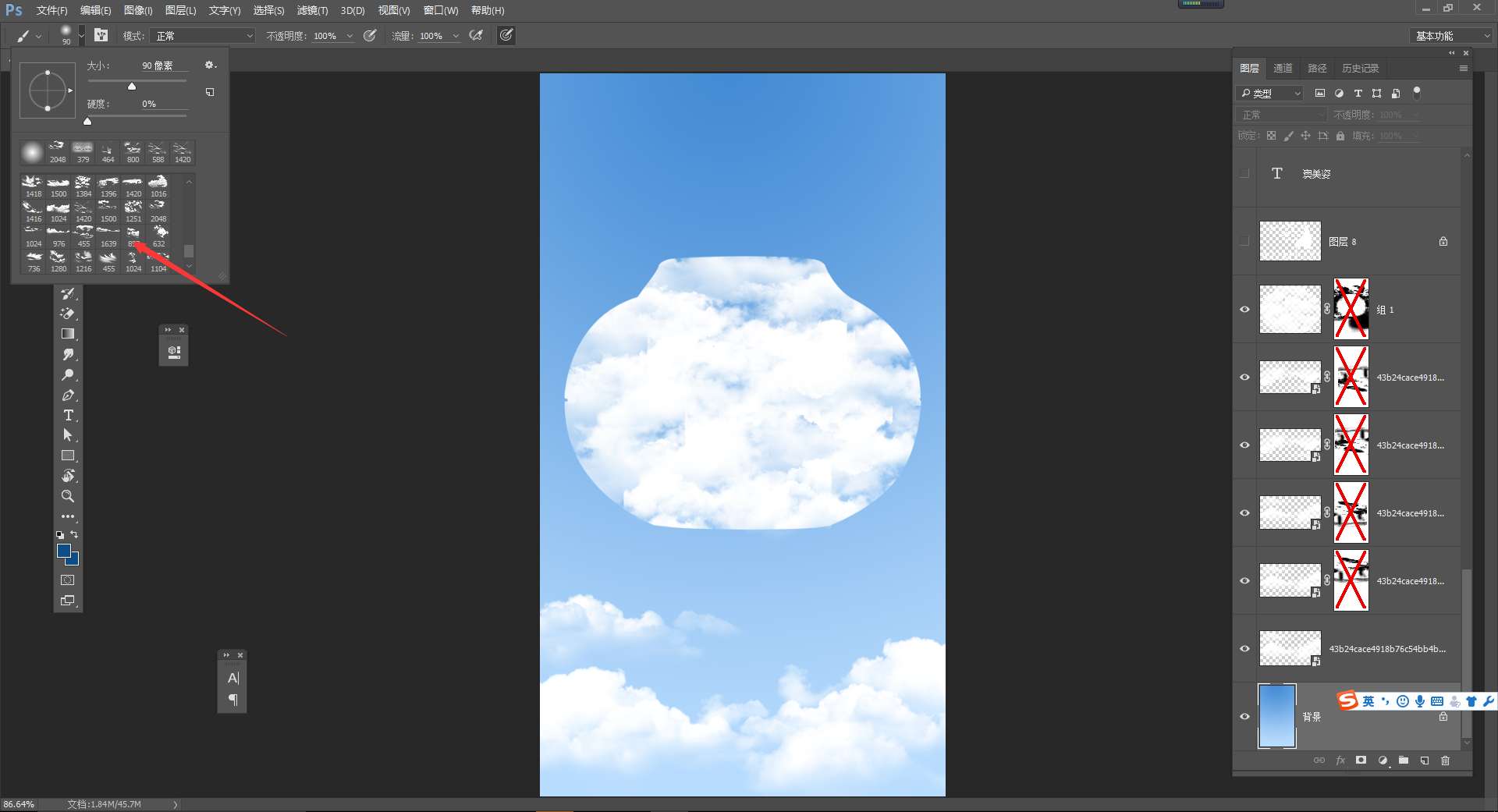Open the brush settings panel toggle
The width and height of the screenshot is (1498, 812).
pyautogui.click(x=101, y=35)
